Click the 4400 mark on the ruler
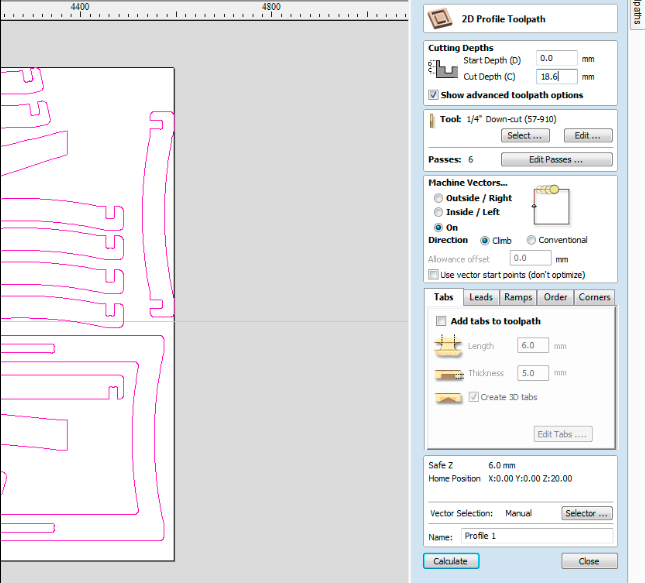Image resolution: width=645 pixels, height=583 pixels. point(80,7)
